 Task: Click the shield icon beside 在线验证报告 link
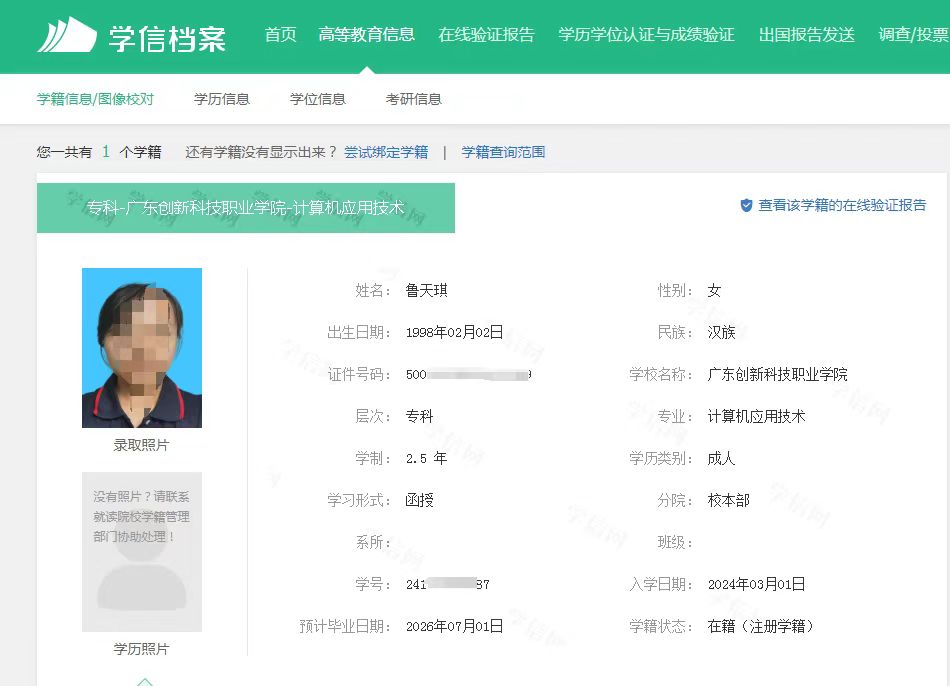[746, 205]
